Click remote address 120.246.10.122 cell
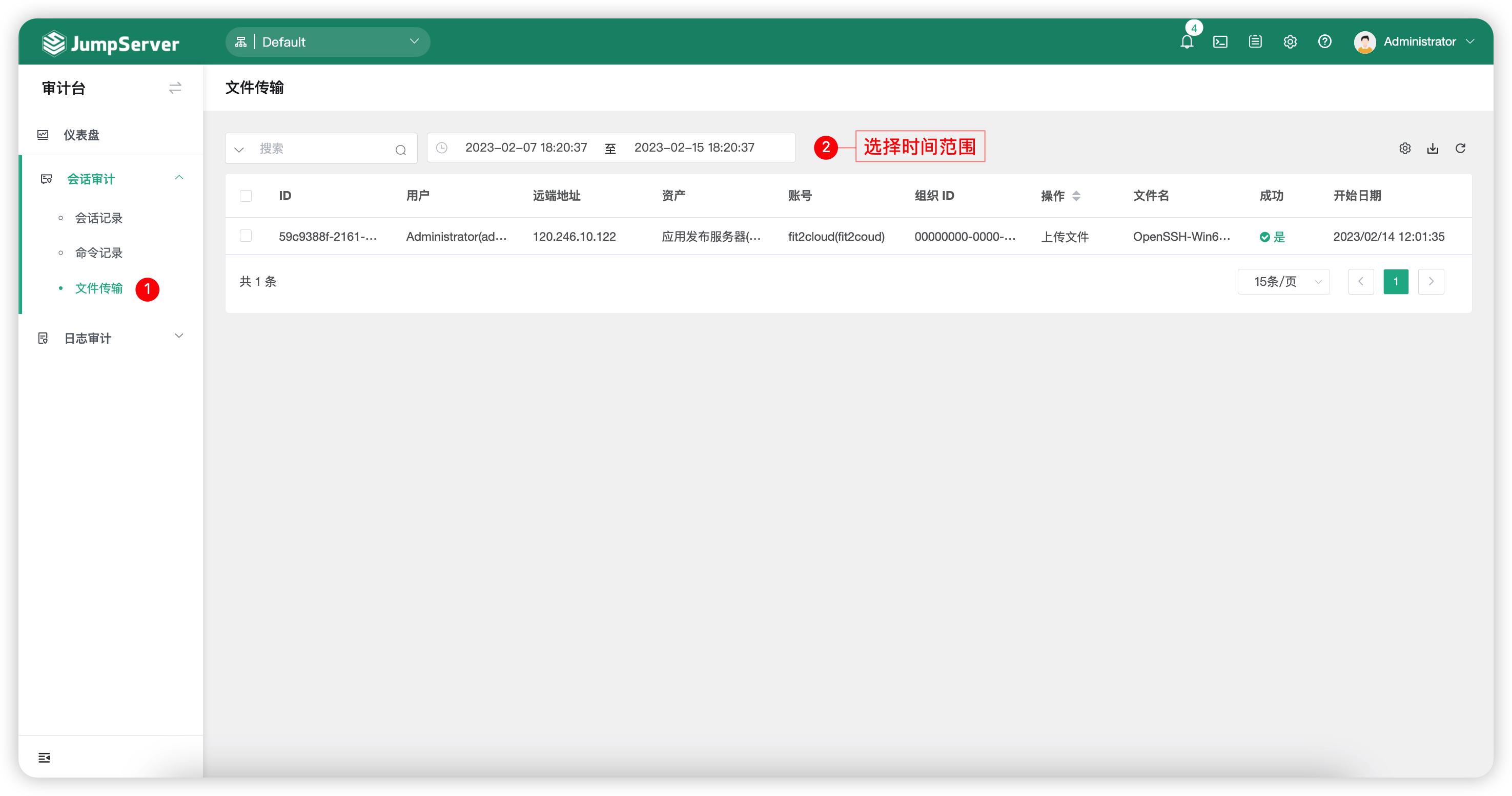This screenshot has height=796, width=1512. click(x=574, y=237)
